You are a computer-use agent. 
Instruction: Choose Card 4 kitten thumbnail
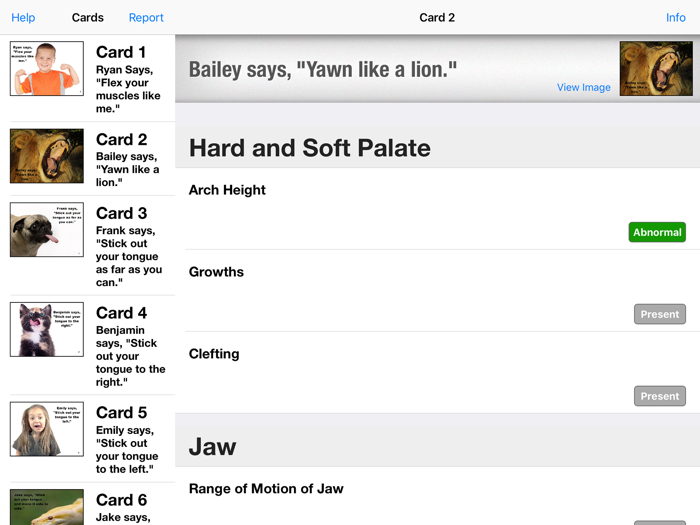pos(46,329)
